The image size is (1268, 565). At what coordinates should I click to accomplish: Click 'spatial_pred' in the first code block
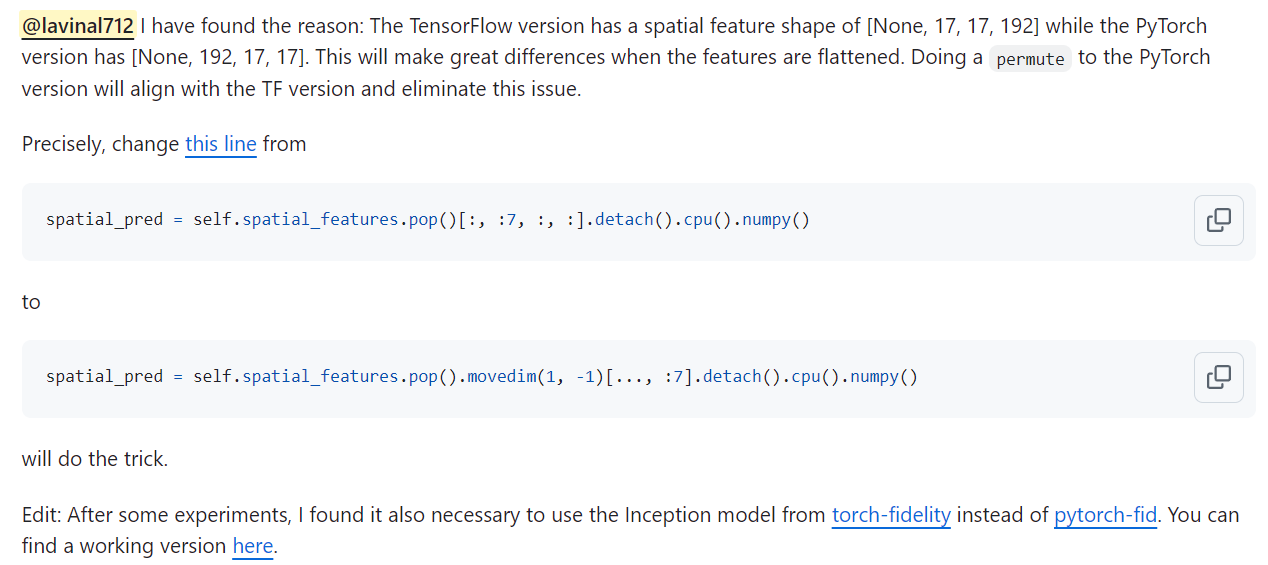[104, 220]
